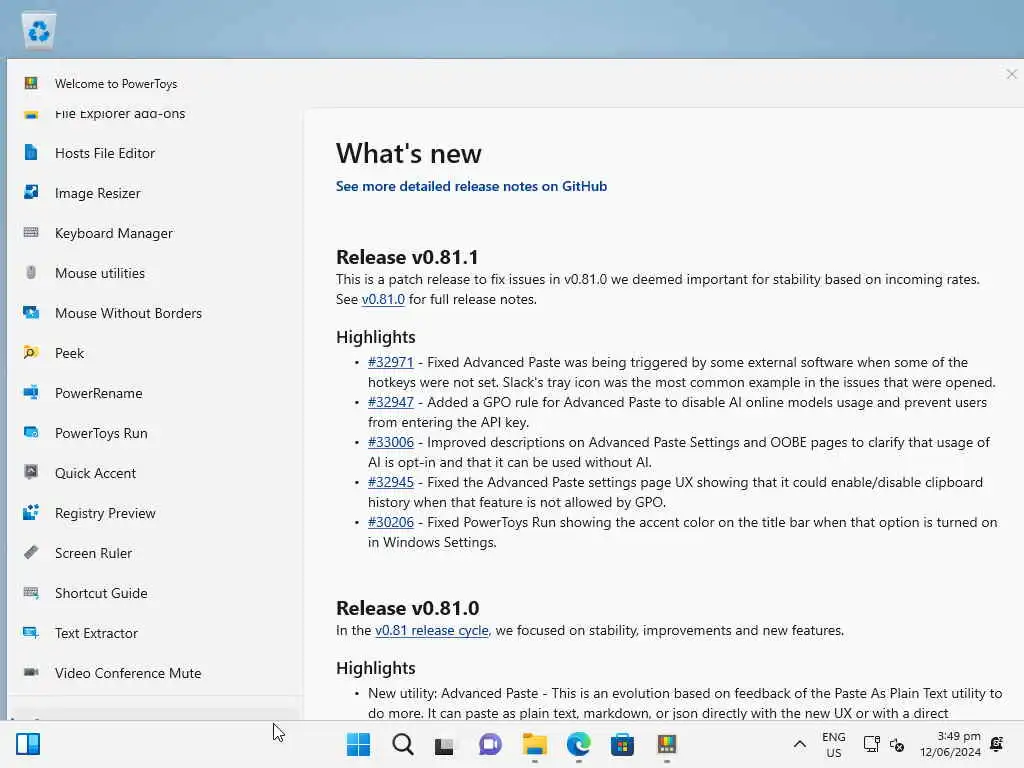This screenshot has height=768, width=1024.
Task: Open Task View on the taskbar
Action: tap(445, 744)
